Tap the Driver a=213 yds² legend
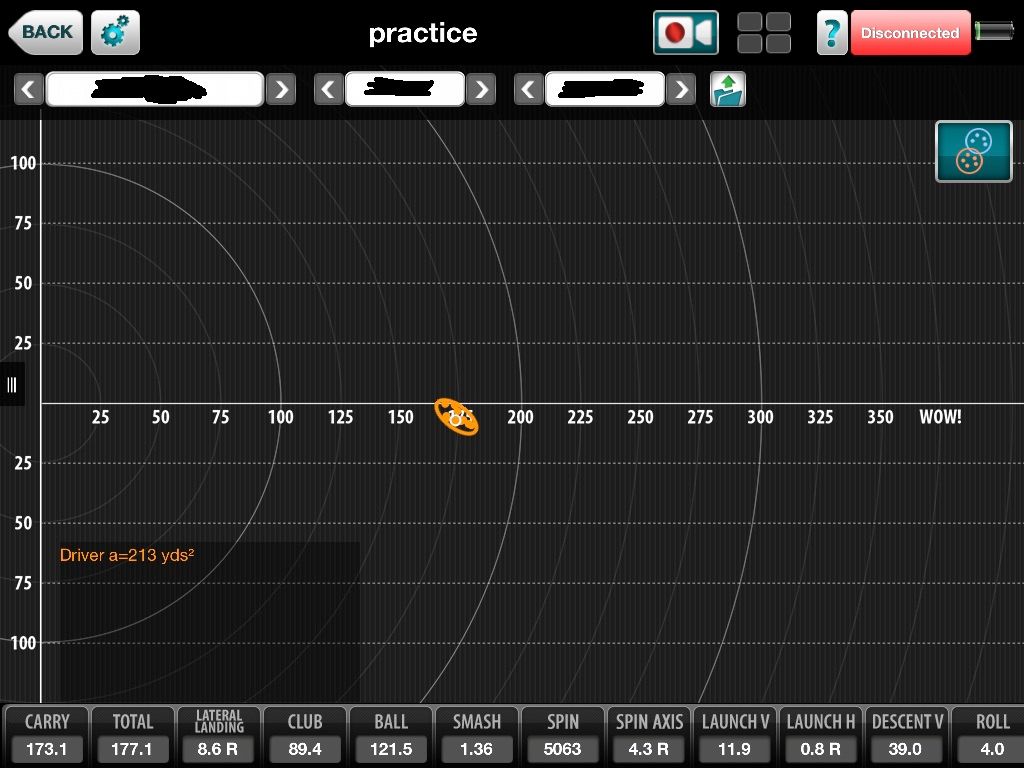Image resolution: width=1024 pixels, height=768 pixels. pos(127,555)
